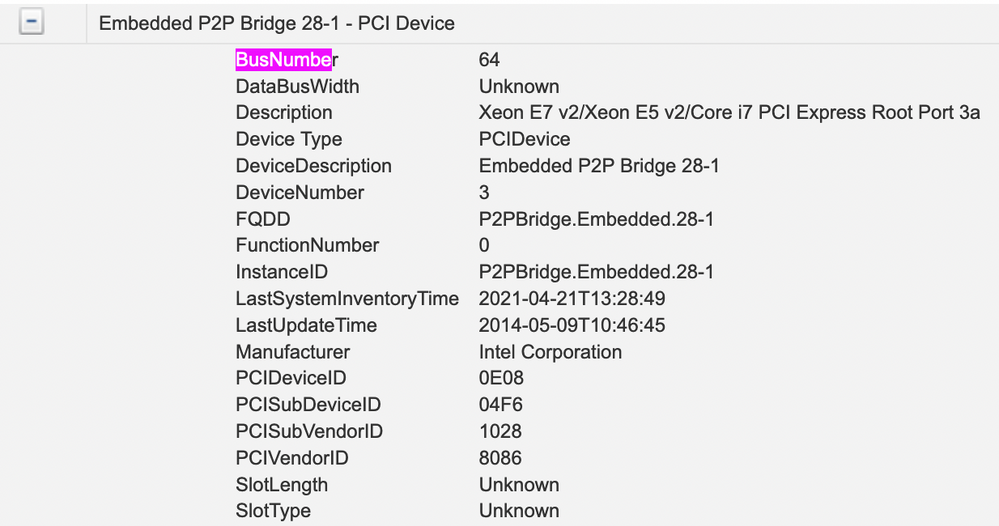Click the SlotType label

click(x=273, y=511)
